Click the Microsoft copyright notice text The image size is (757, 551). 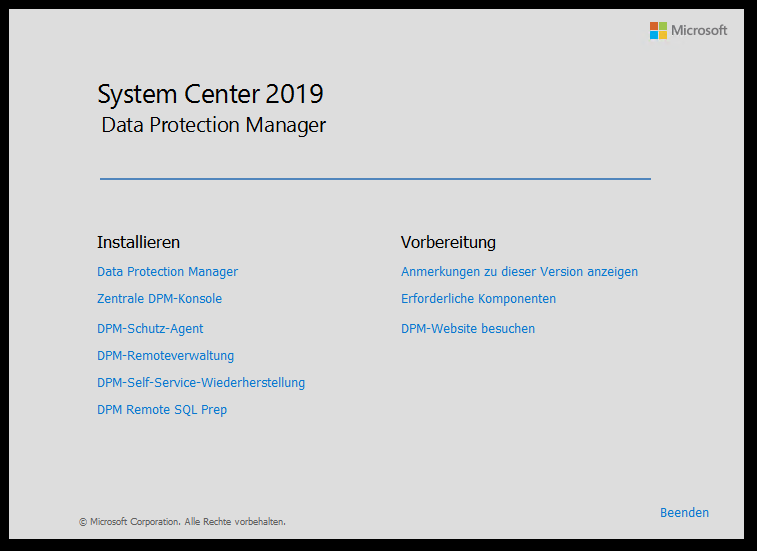click(x=182, y=522)
